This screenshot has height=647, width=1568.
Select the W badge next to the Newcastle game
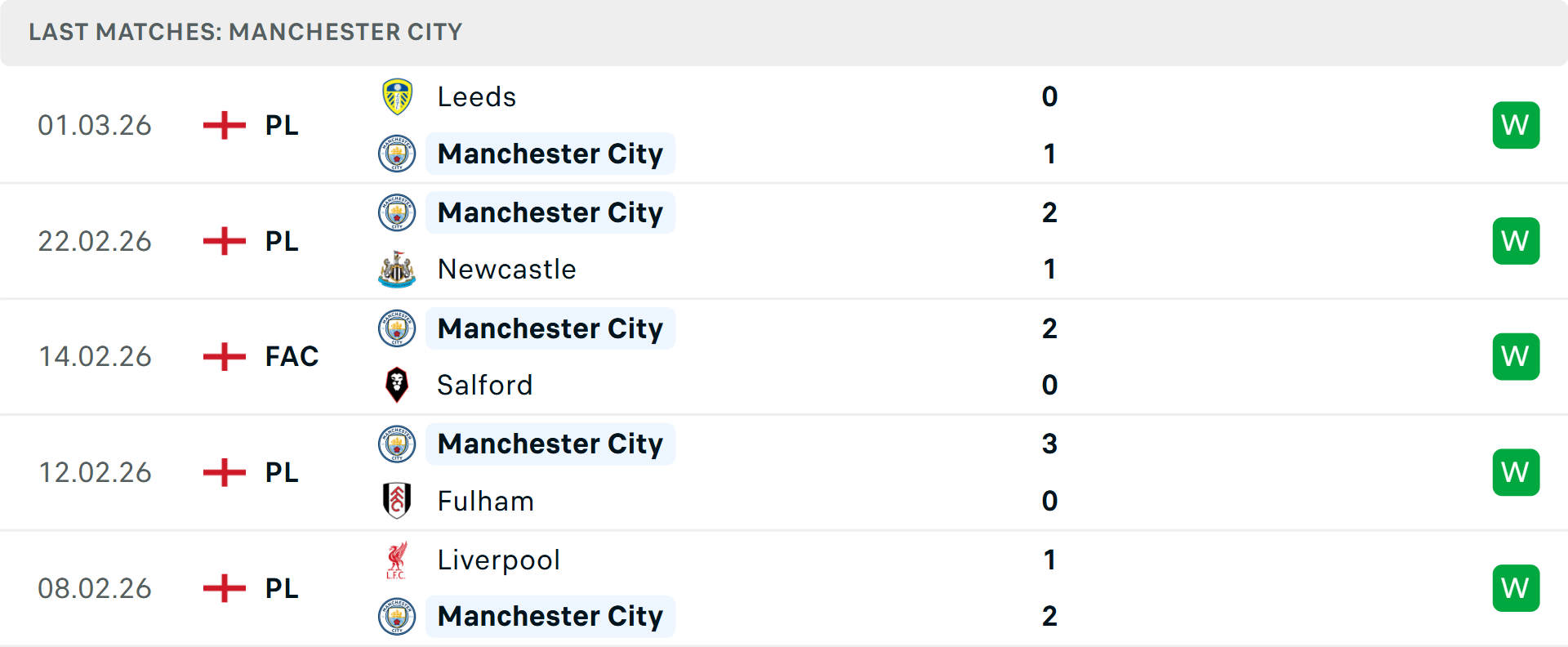[1516, 240]
